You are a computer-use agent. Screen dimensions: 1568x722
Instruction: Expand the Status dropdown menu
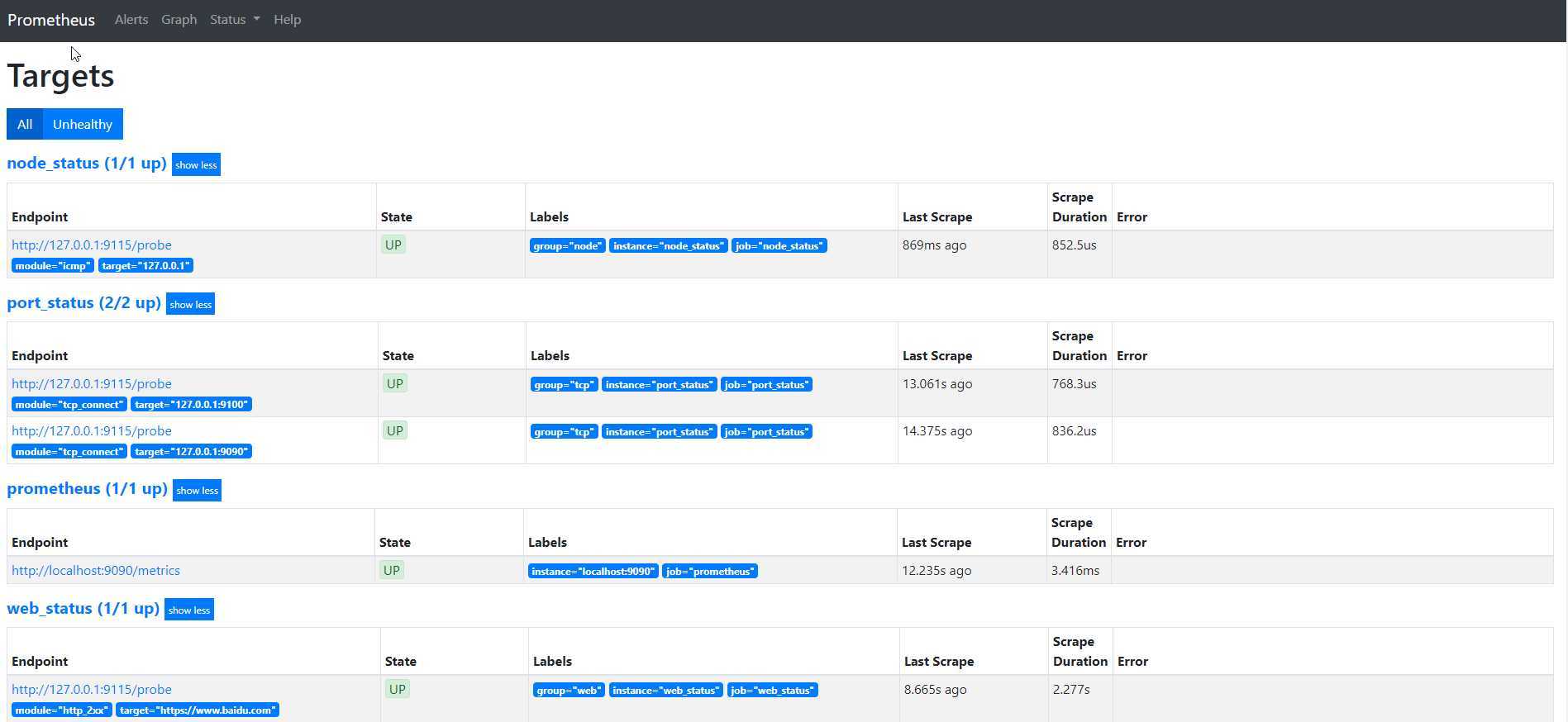click(235, 20)
